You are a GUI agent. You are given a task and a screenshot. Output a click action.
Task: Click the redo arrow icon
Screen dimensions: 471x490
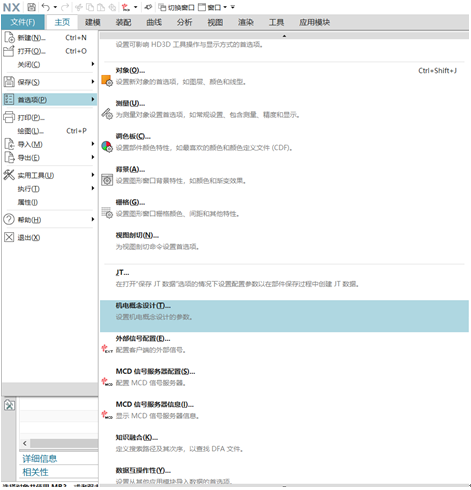[65, 7]
